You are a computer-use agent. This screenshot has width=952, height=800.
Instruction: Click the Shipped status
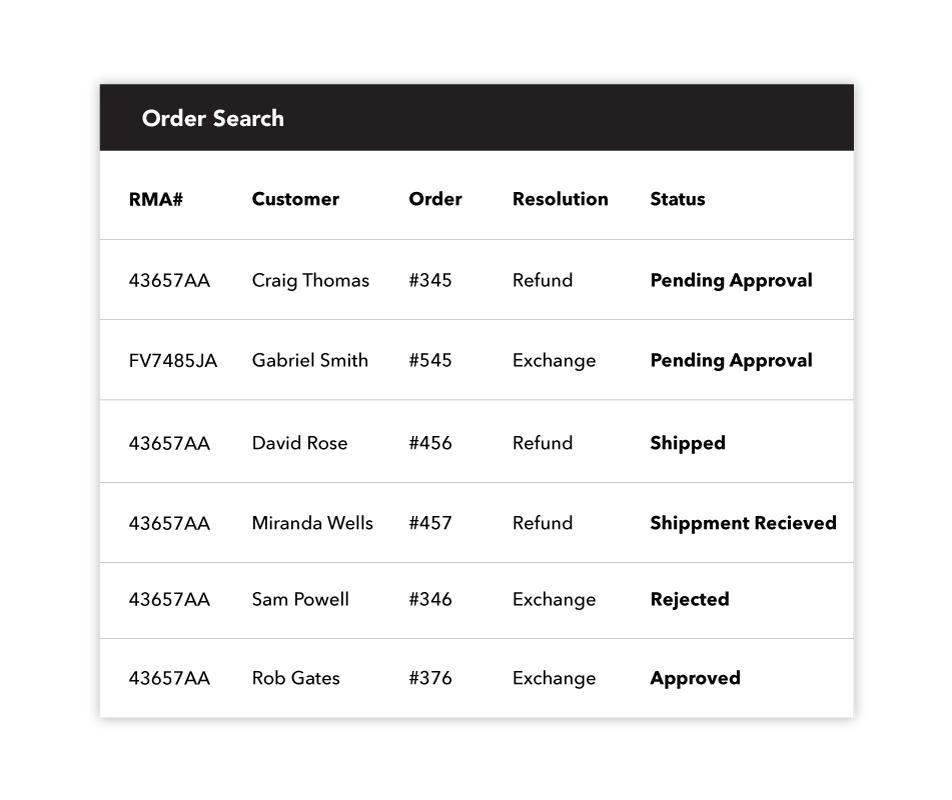click(687, 444)
